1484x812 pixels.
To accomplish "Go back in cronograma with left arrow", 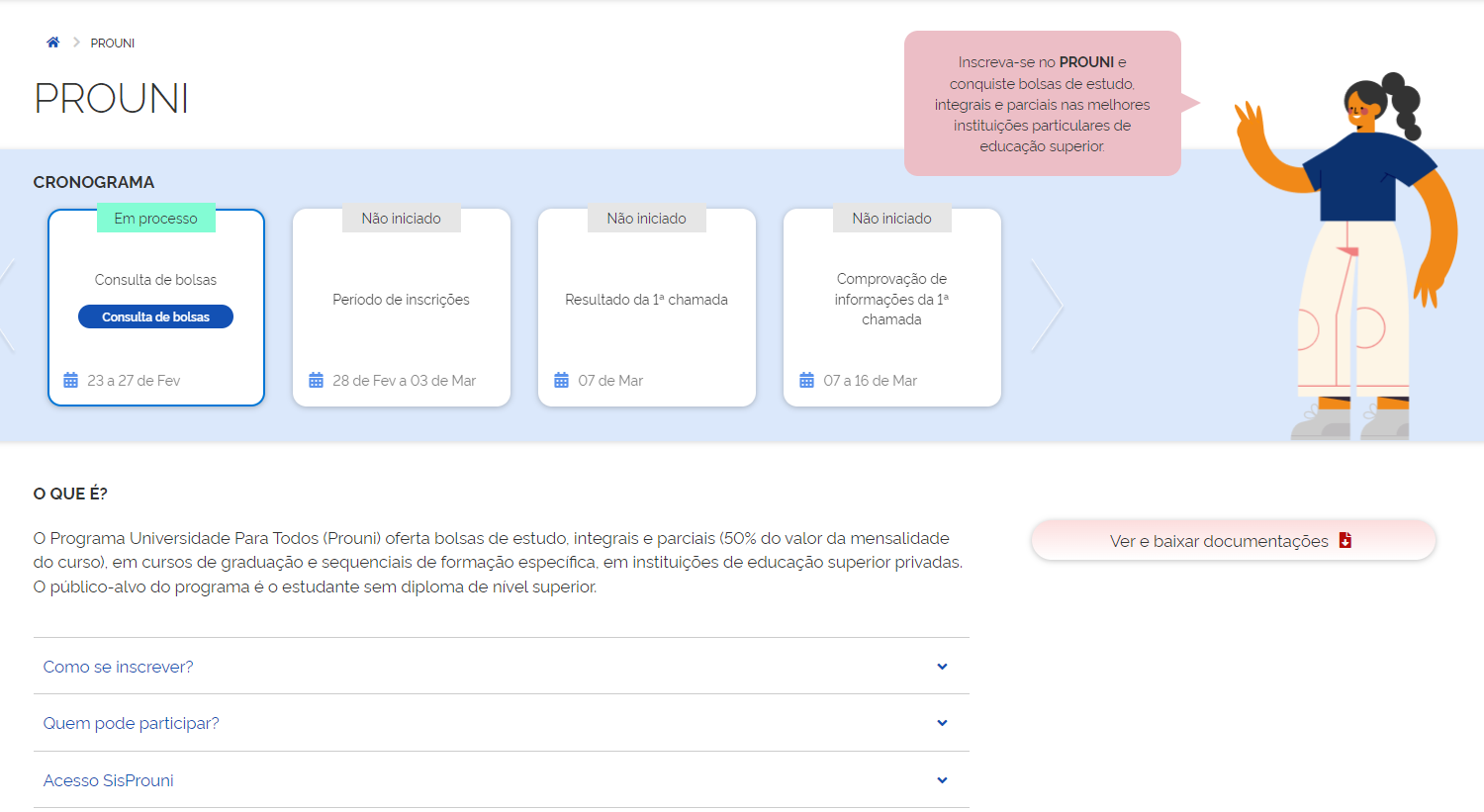I will 6,306.
